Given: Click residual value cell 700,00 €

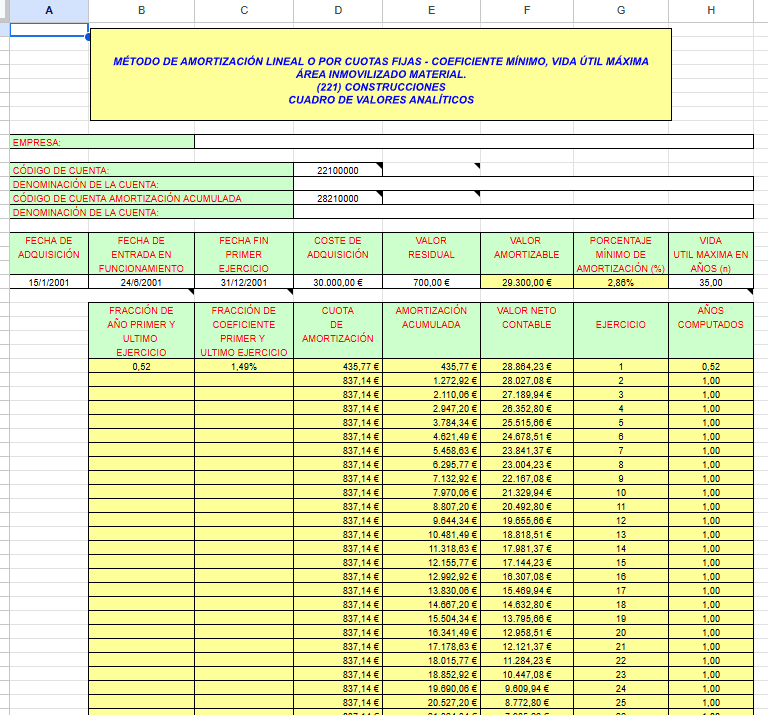Looking at the screenshot, I should (431, 282).
